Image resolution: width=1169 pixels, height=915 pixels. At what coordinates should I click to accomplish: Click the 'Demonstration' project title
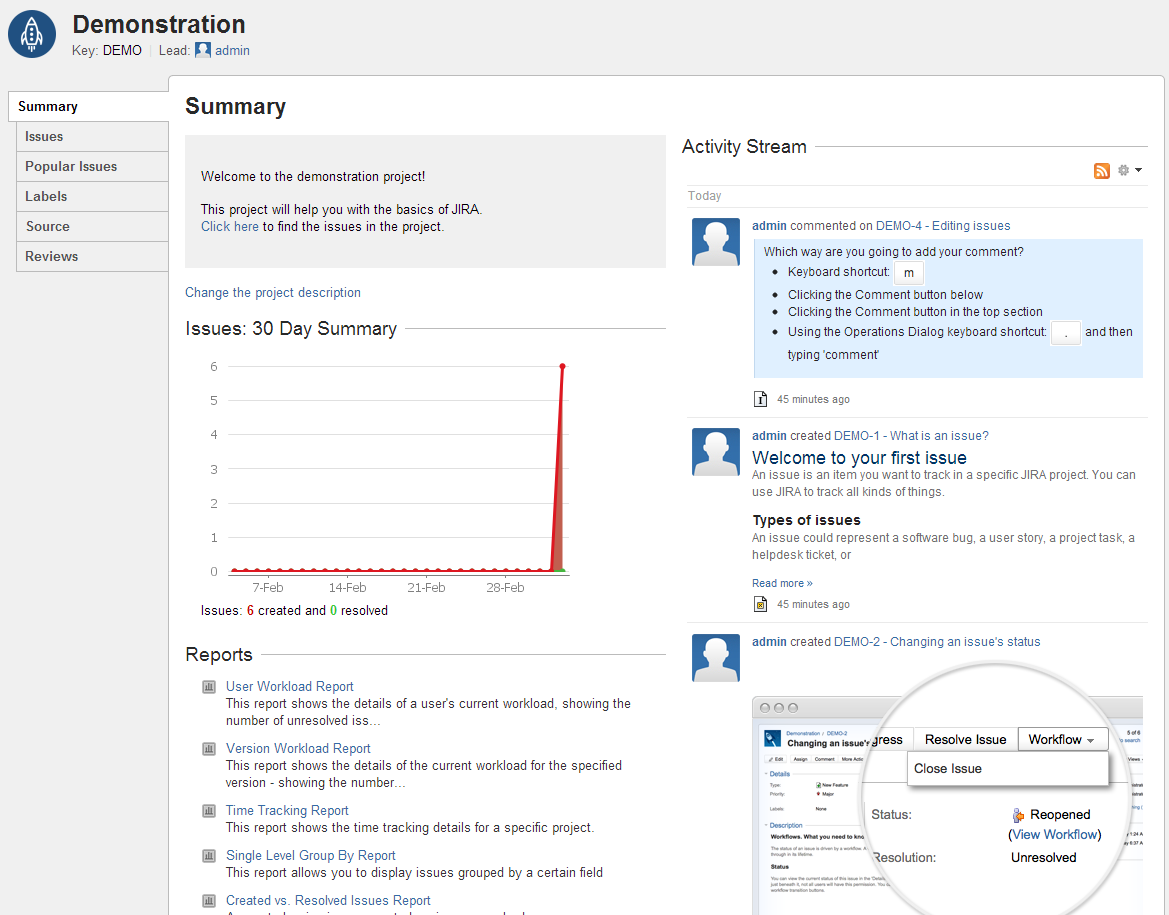pyautogui.click(x=159, y=24)
